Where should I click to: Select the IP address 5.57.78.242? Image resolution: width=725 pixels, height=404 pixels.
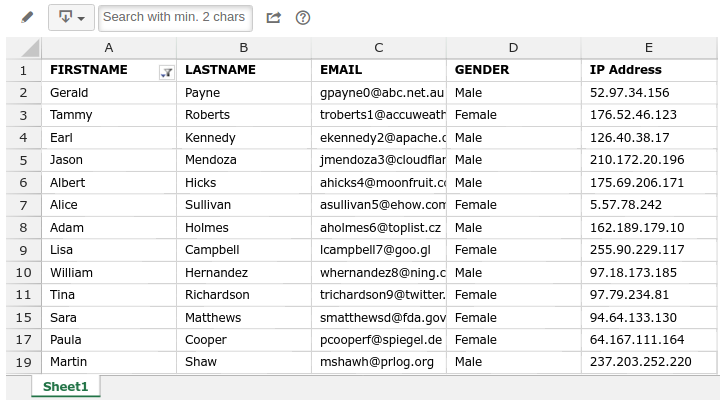pos(649,205)
